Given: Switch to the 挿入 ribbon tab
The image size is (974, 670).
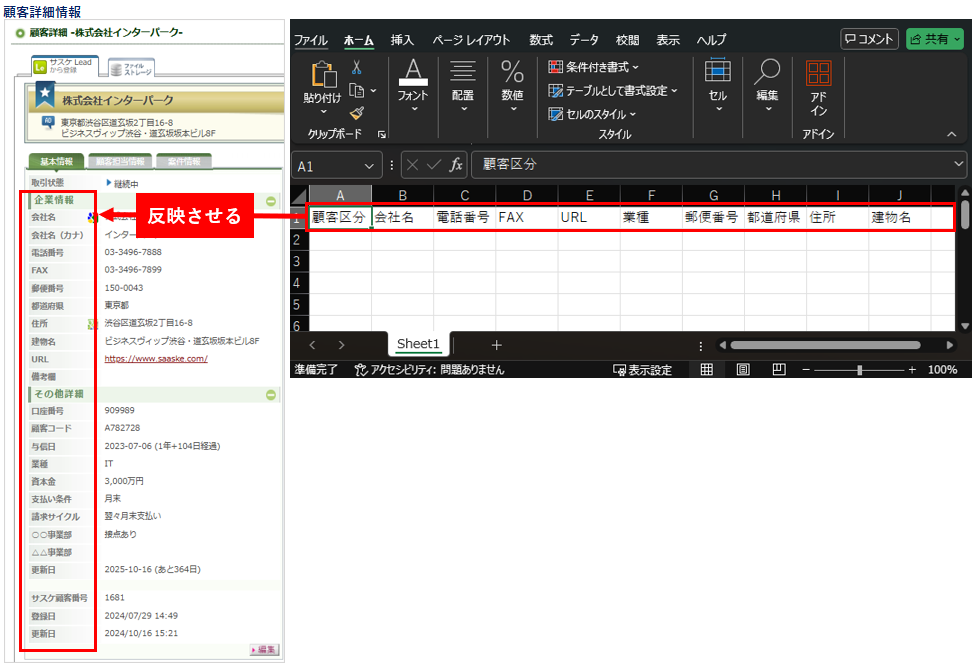Looking at the screenshot, I should click(x=402, y=40).
